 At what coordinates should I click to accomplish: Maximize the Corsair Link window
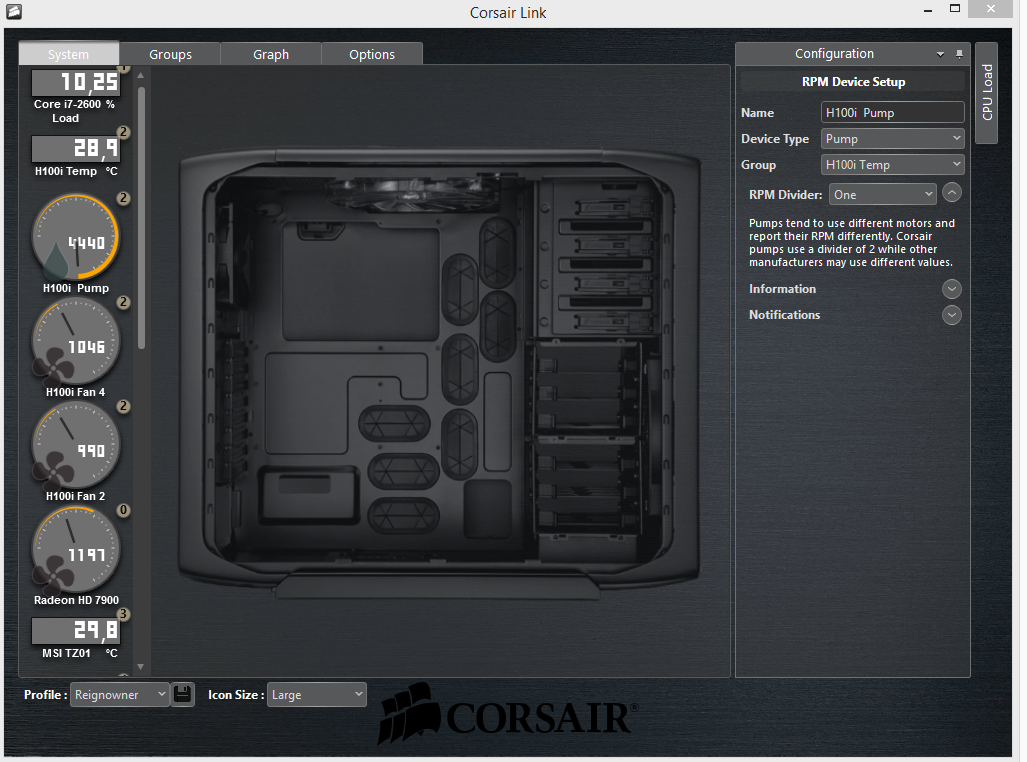955,9
